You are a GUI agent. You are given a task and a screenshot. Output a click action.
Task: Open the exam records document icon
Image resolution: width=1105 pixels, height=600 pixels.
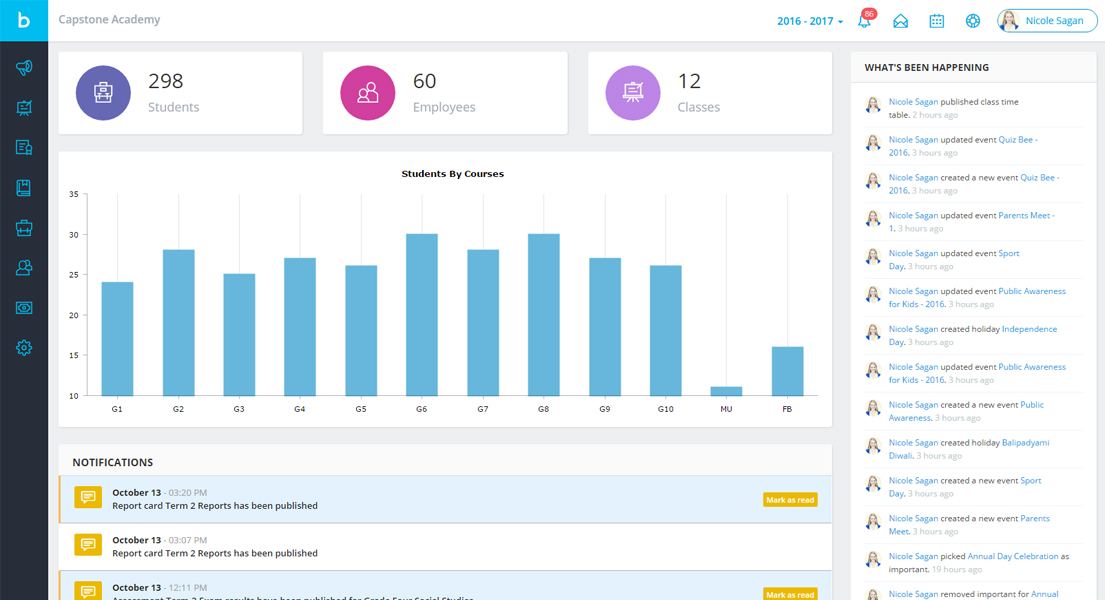click(x=23, y=147)
